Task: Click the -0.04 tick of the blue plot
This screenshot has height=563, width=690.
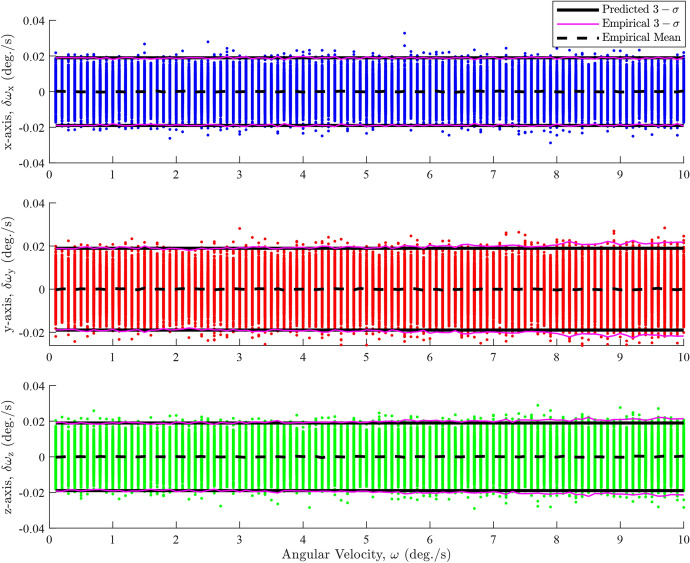Action: (32, 163)
